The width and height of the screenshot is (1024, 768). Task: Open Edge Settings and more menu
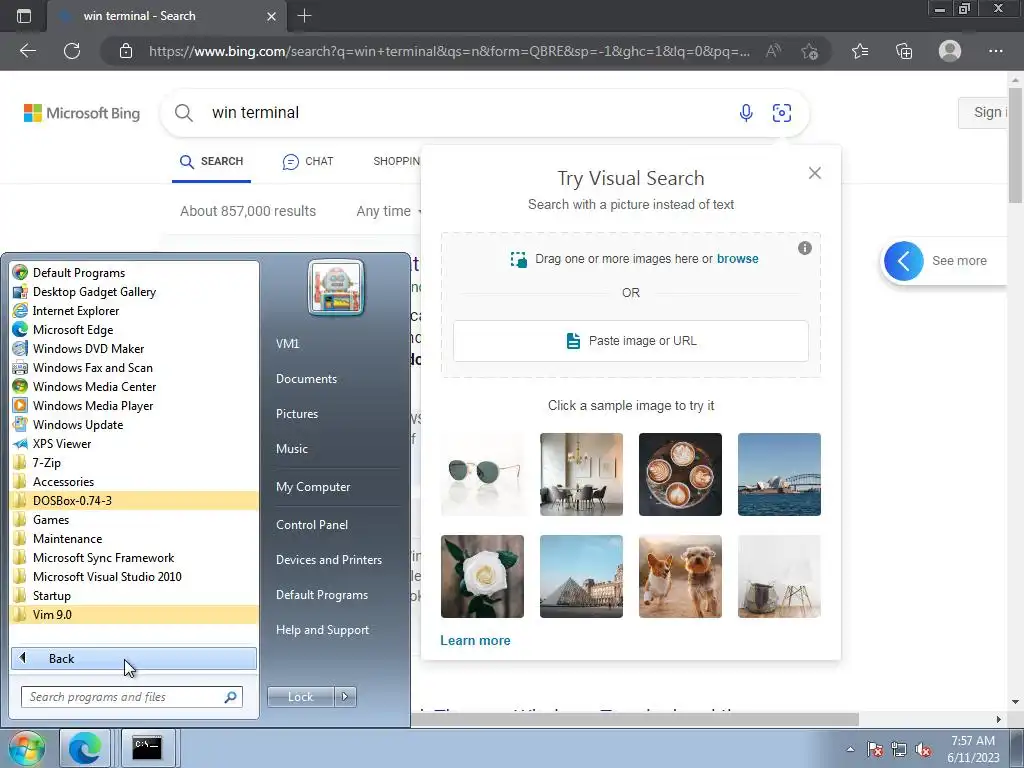[995, 51]
